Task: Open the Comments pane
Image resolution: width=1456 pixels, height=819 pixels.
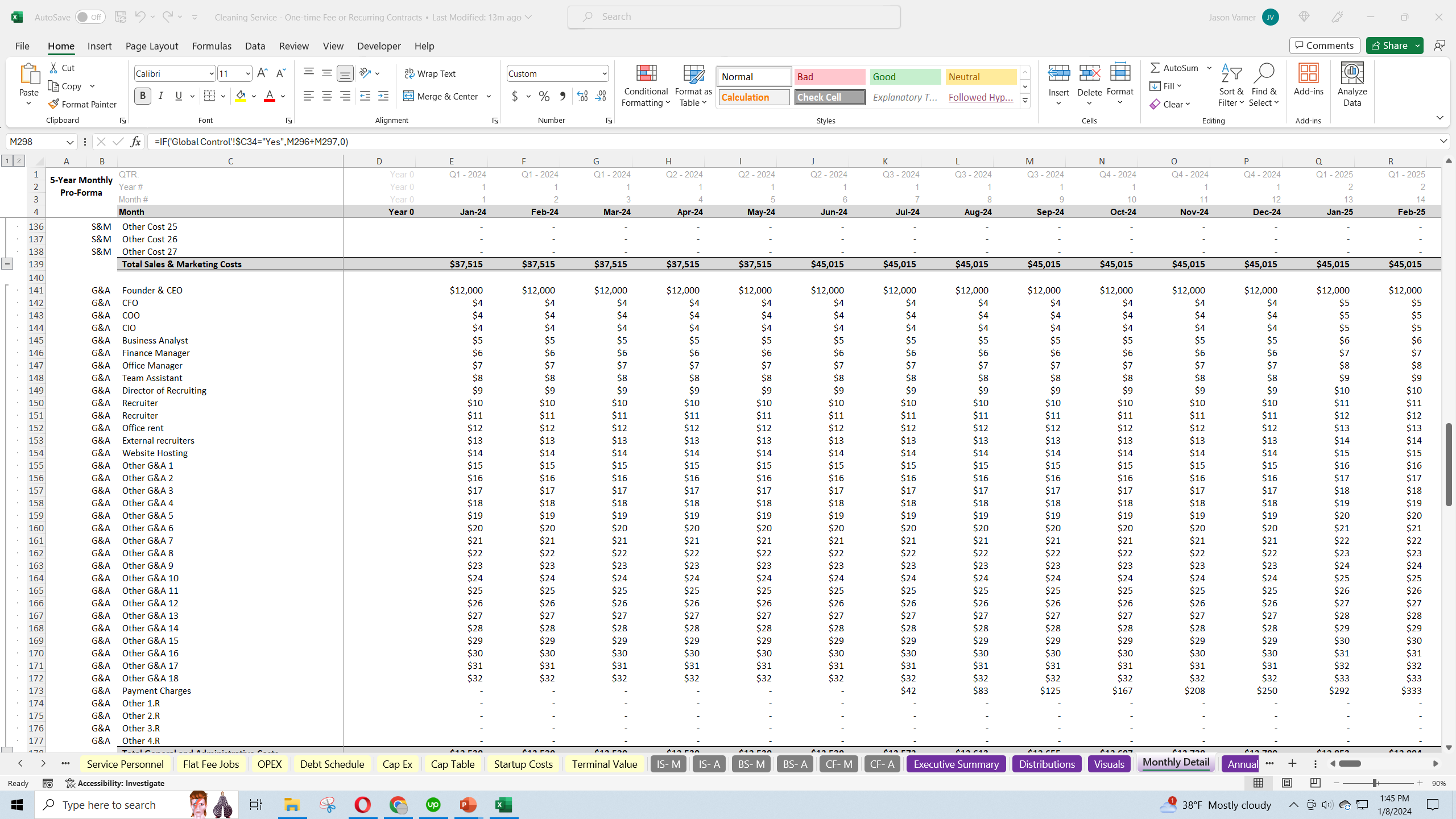Action: [1324, 45]
